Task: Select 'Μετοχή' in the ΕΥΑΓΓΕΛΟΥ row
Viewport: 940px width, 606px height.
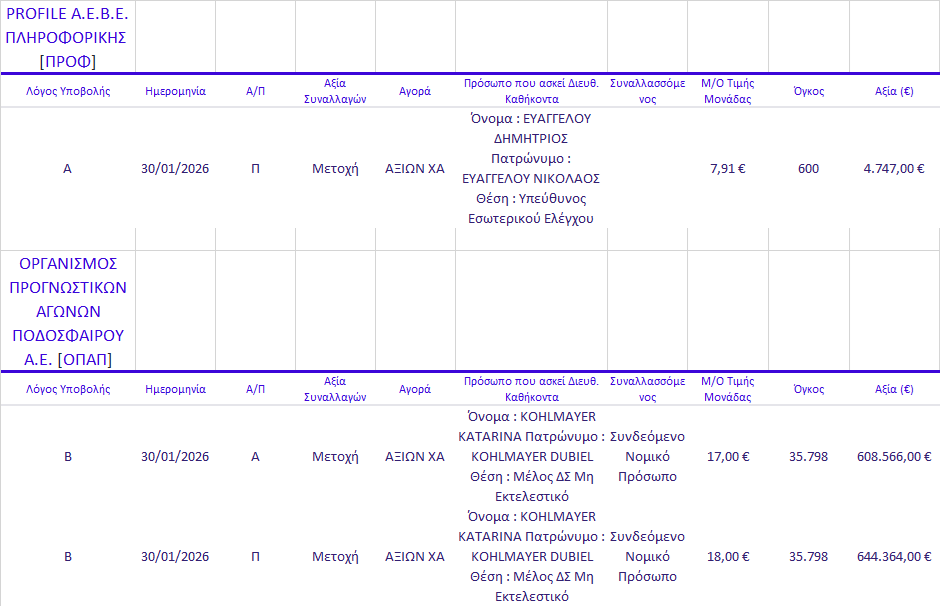Action: [335, 168]
